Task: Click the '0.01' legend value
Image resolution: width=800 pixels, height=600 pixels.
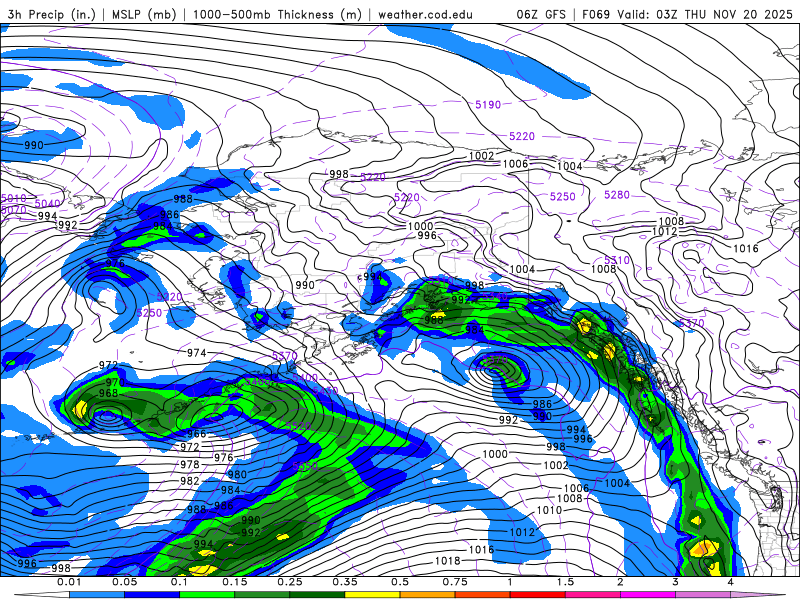Action: tap(69, 582)
